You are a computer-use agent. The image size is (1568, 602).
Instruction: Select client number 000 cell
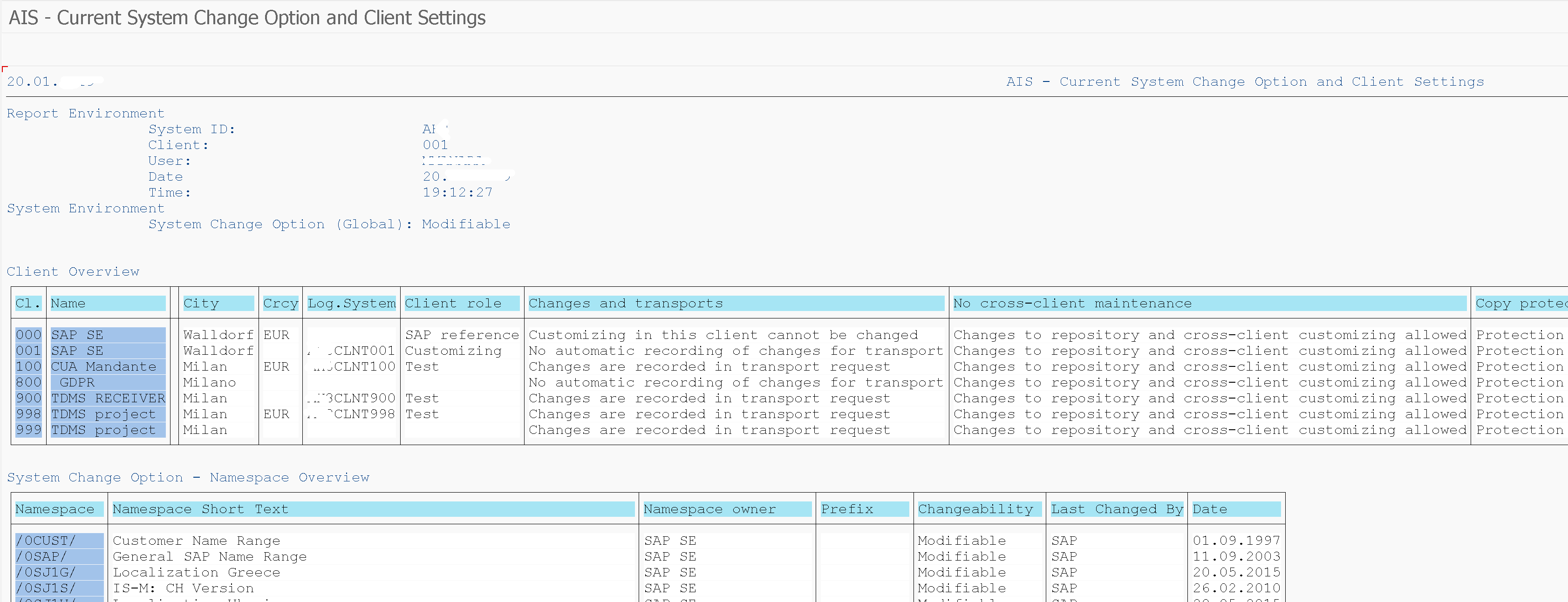(x=28, y=335)
